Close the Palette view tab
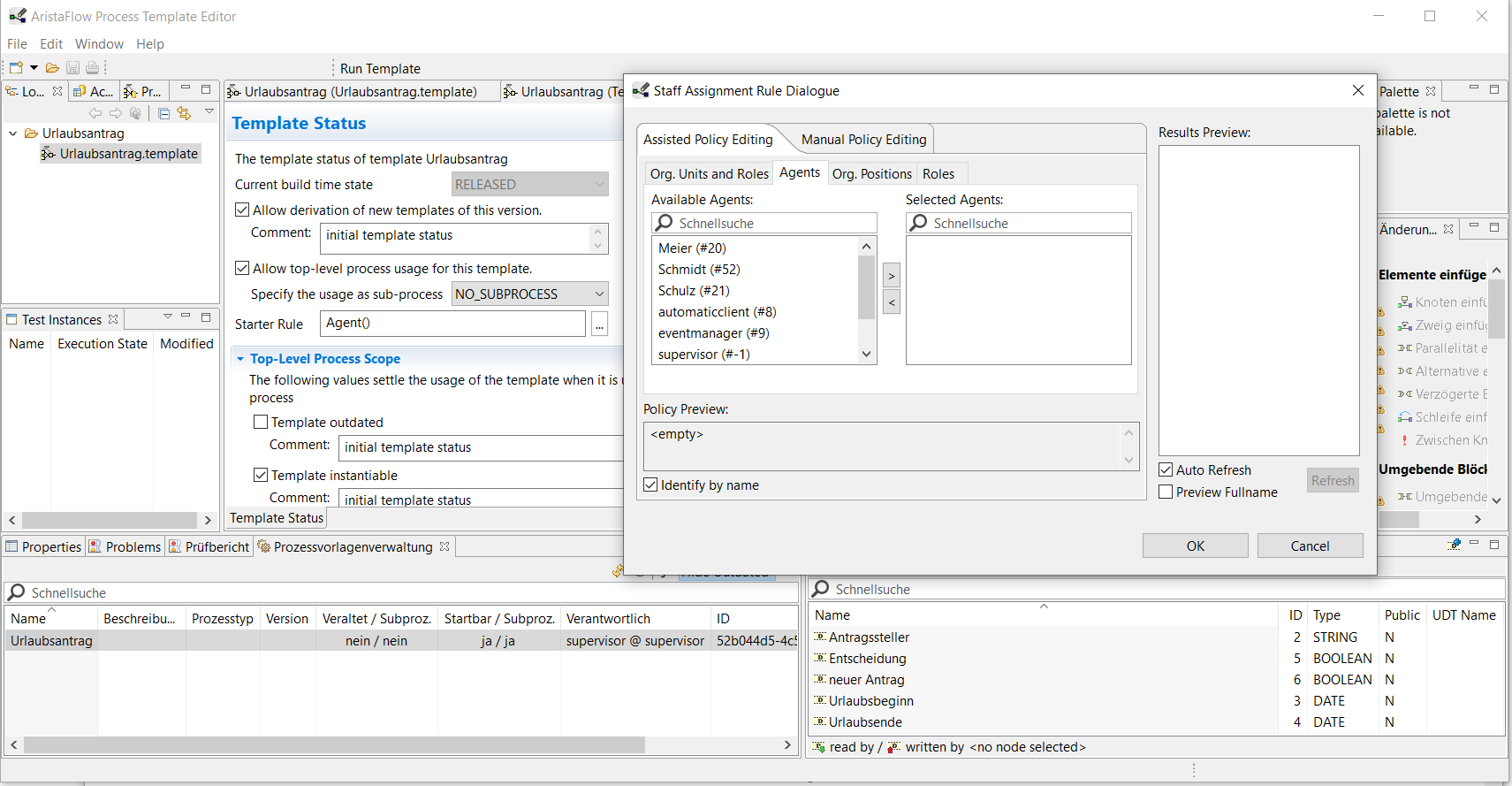Screen dimensions: 1512x786 pyautogui.click(x=1431, y=91)
